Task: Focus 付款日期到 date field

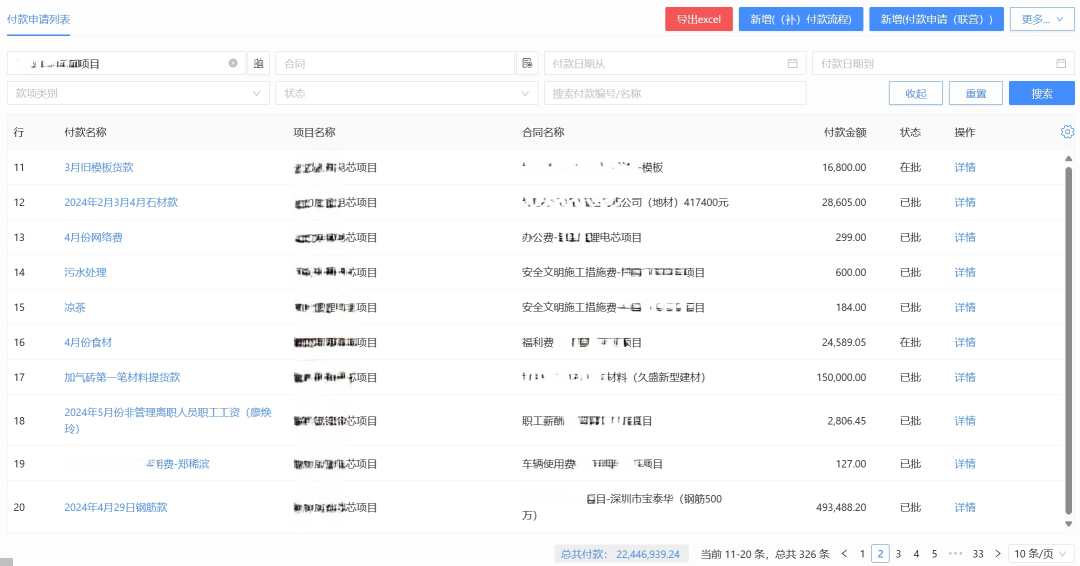Action: (x=943, y=63)
